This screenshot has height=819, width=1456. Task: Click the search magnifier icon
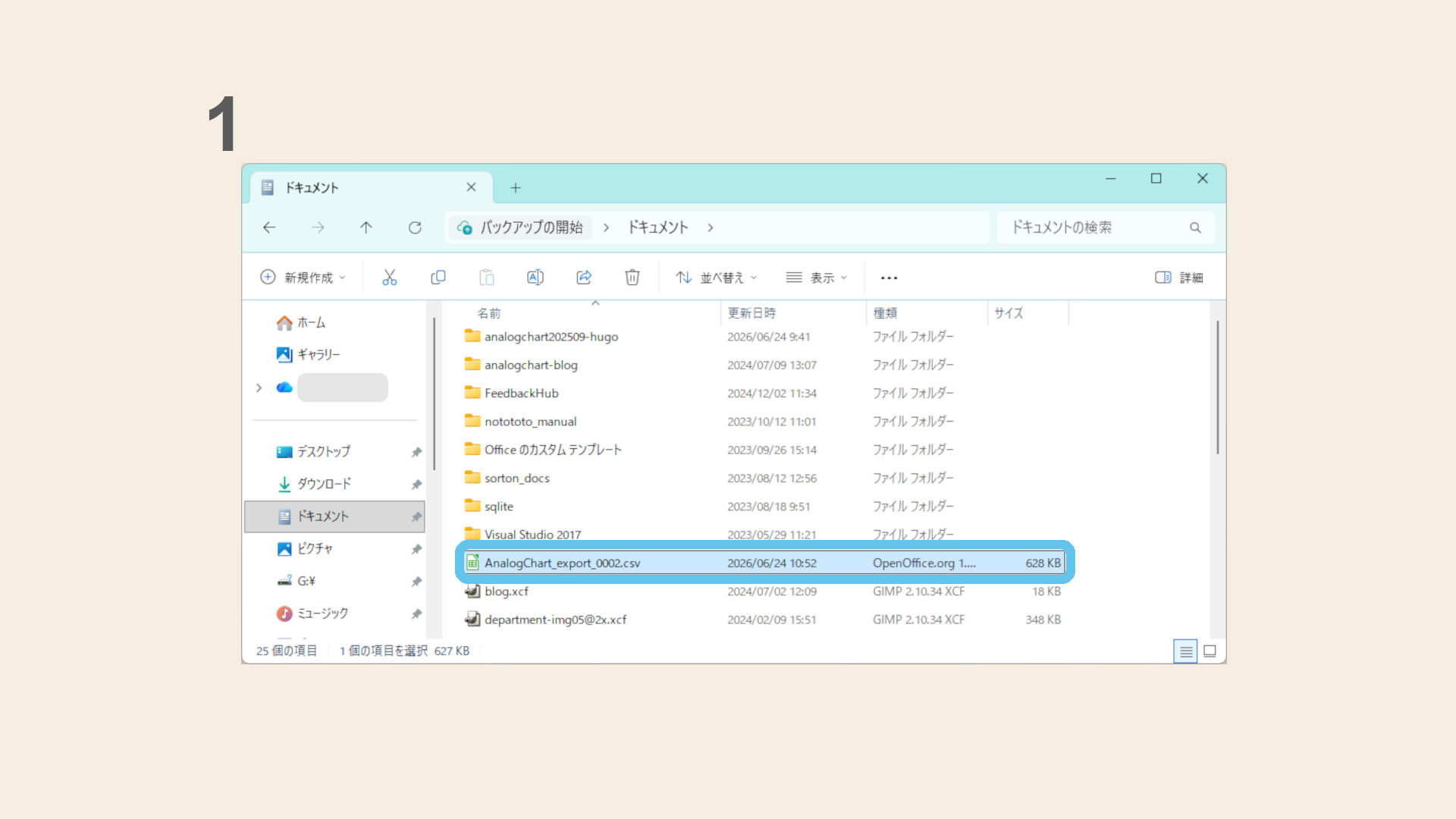pyautogui.click(x=1195, y=227)
